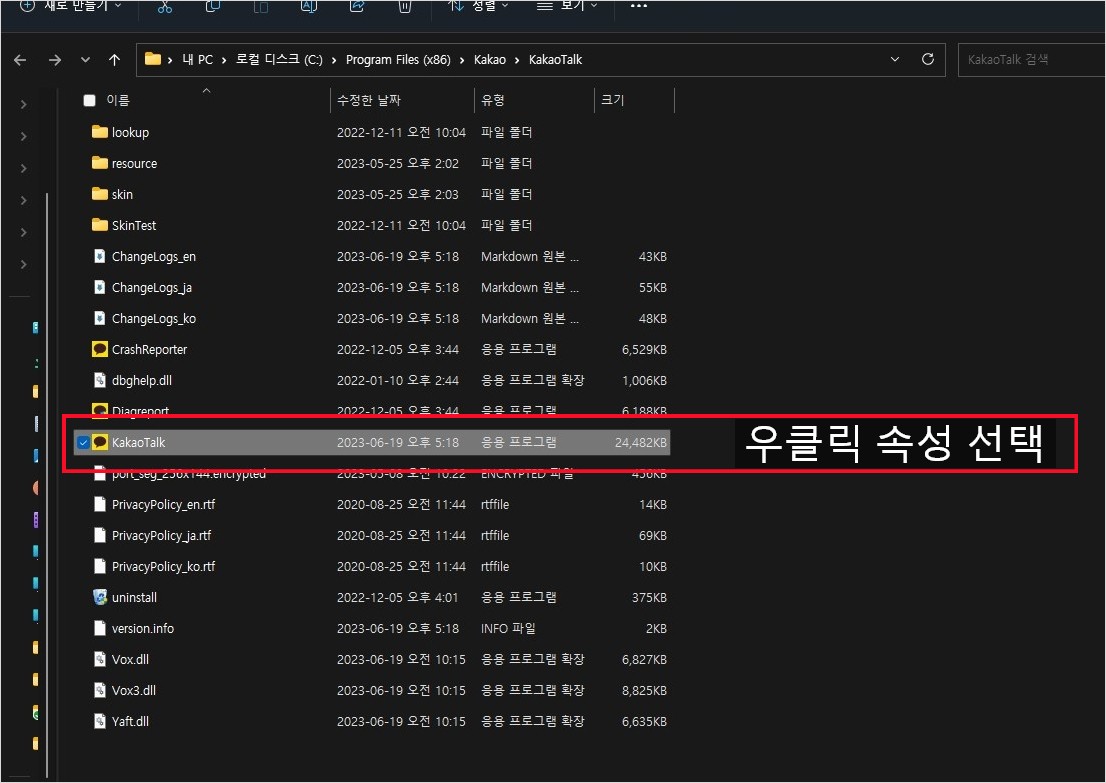
Task: Click the PrivacyPolicy_en.rtf file icon
Action: (99, 504)
